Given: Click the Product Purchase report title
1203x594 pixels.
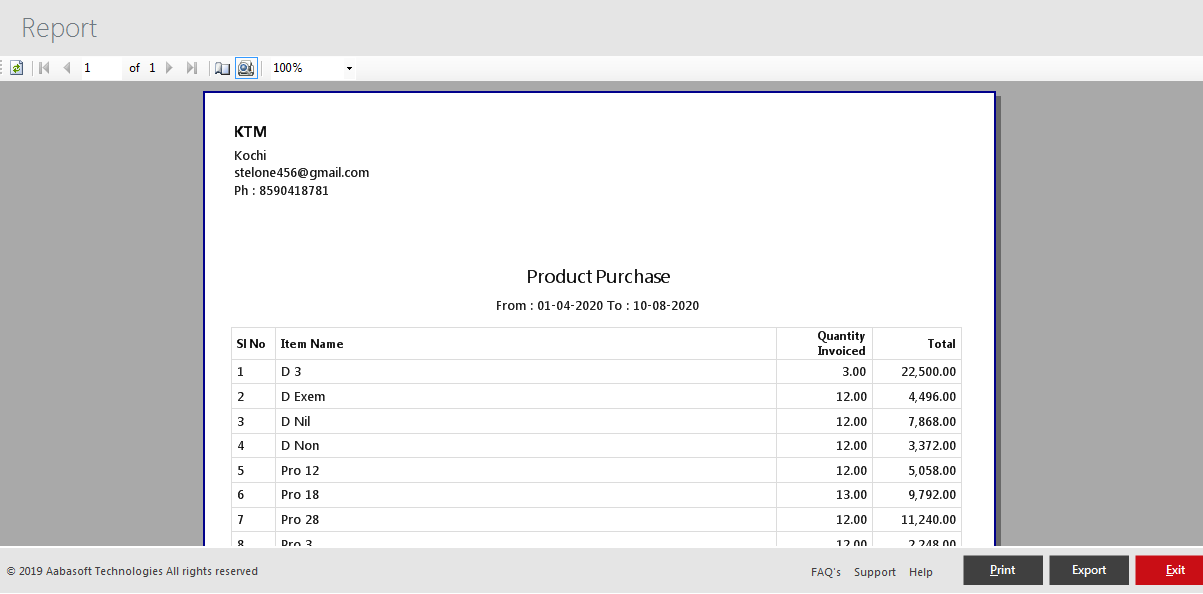Looking at the screenshot, I should pos(598,277).
